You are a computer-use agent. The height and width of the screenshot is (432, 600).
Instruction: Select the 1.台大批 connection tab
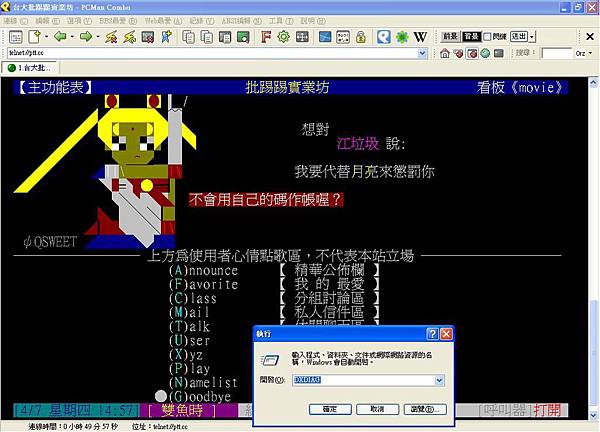point(29,68)
